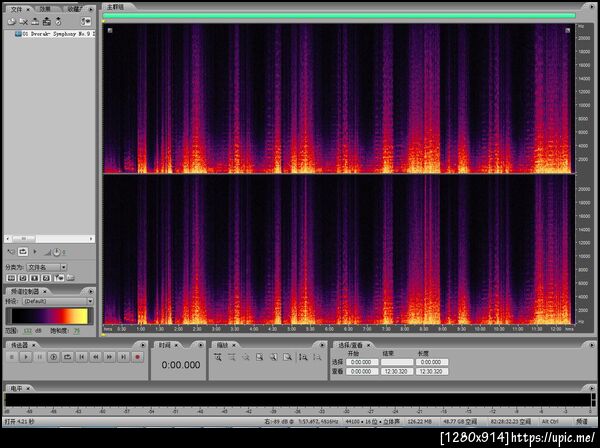Click the green horizontal zoom navigation bar
Image resolution: width=600 pixels, height=448 pixels.
pyautogui.click(x=338, y=16)
